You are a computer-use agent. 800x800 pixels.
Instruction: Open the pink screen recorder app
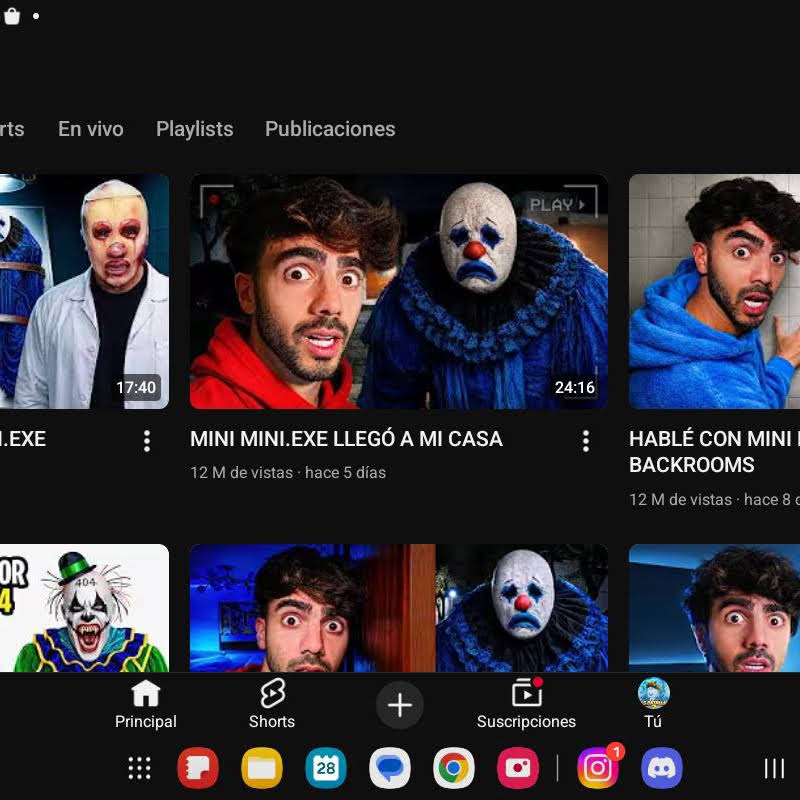point(518,768)
